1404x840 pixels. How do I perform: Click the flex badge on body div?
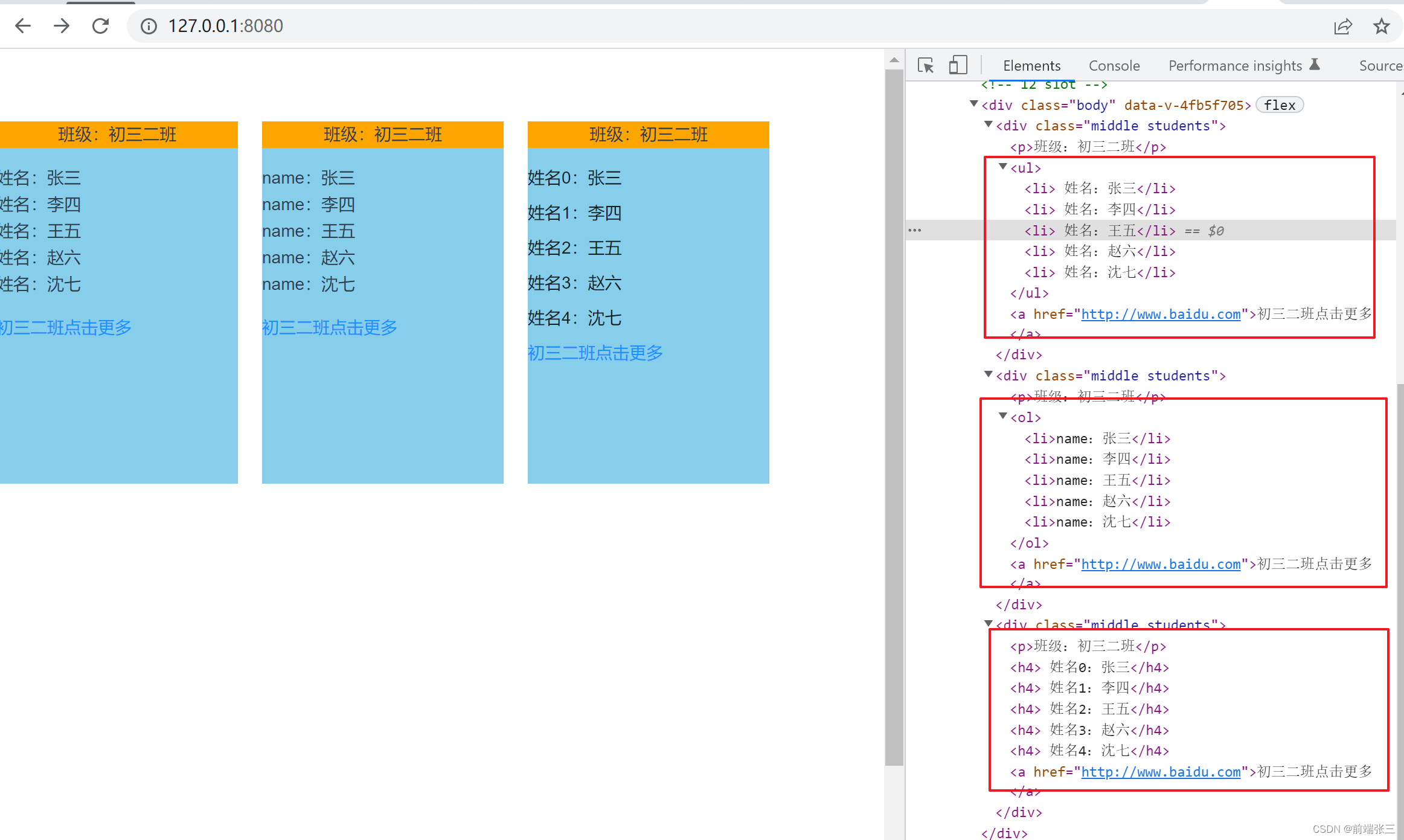pos(1280,105)
